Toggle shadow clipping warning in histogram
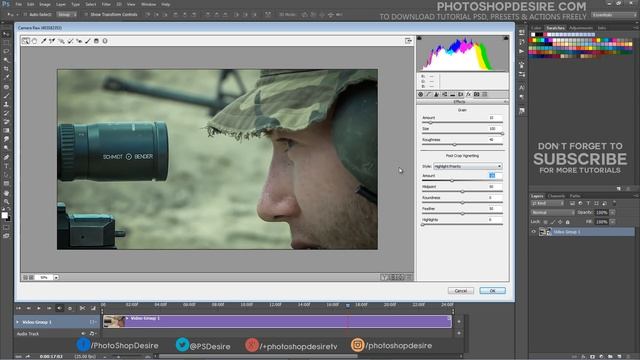 [419, 38]
